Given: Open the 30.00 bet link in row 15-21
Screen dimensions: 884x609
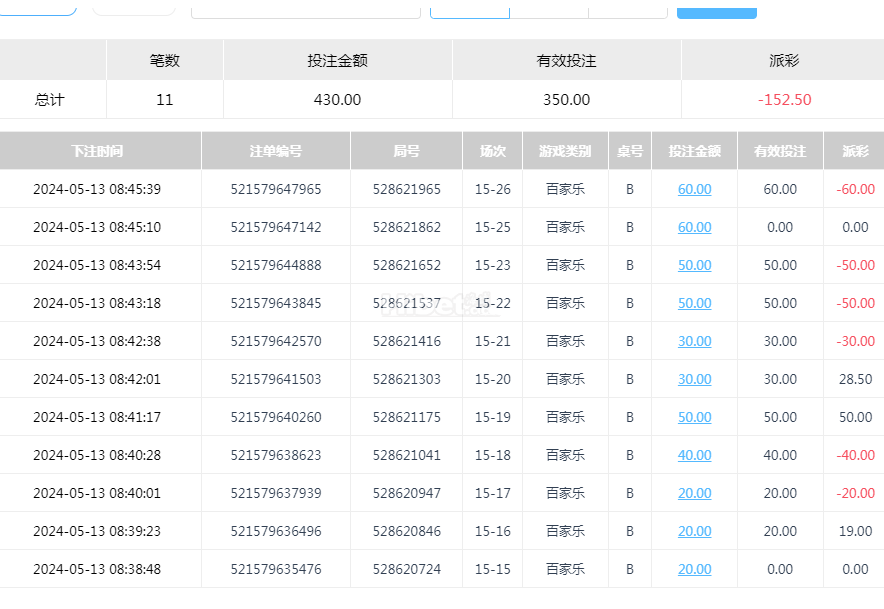Looking at the screenshot, I should pyautogui.click(x=695, y=341).
